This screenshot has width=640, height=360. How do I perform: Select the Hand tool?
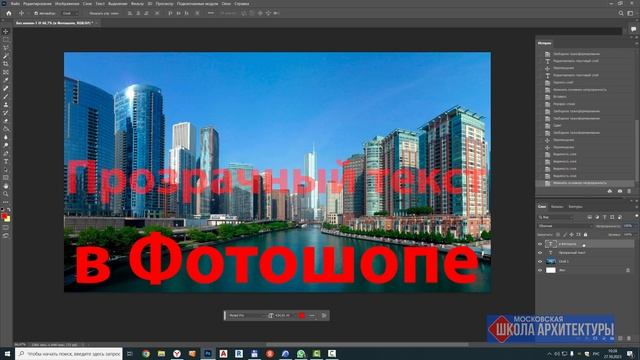[x=6, y=186]
